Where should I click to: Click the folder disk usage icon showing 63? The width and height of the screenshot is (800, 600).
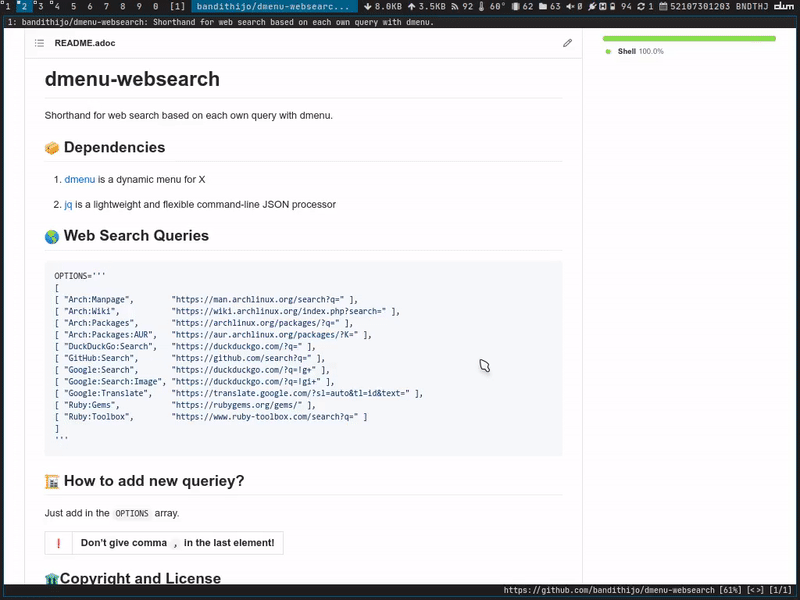(x=543, y=7)
